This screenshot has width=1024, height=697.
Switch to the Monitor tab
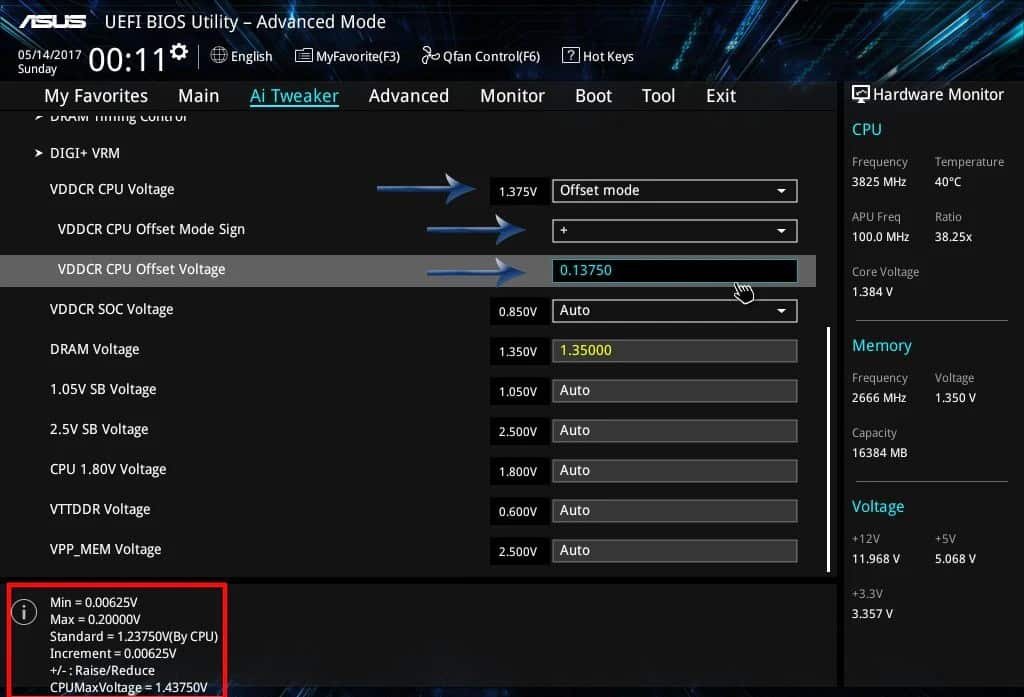pos(511,95)
